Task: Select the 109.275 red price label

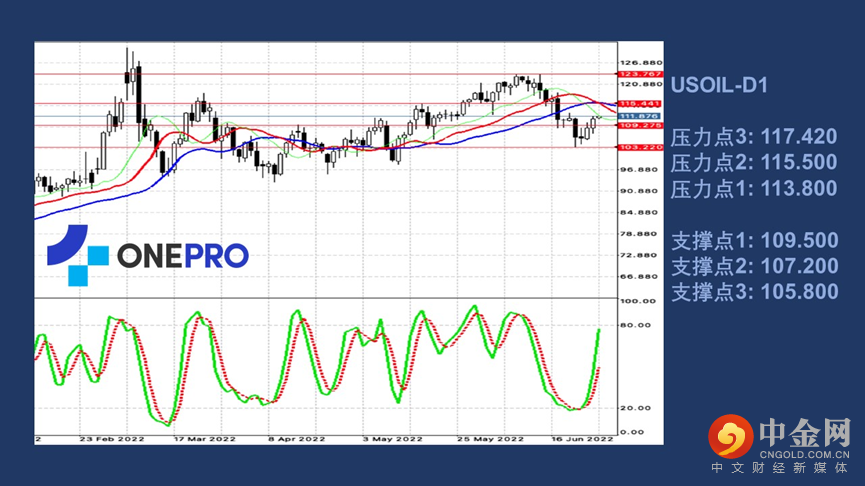Action: 639,126
